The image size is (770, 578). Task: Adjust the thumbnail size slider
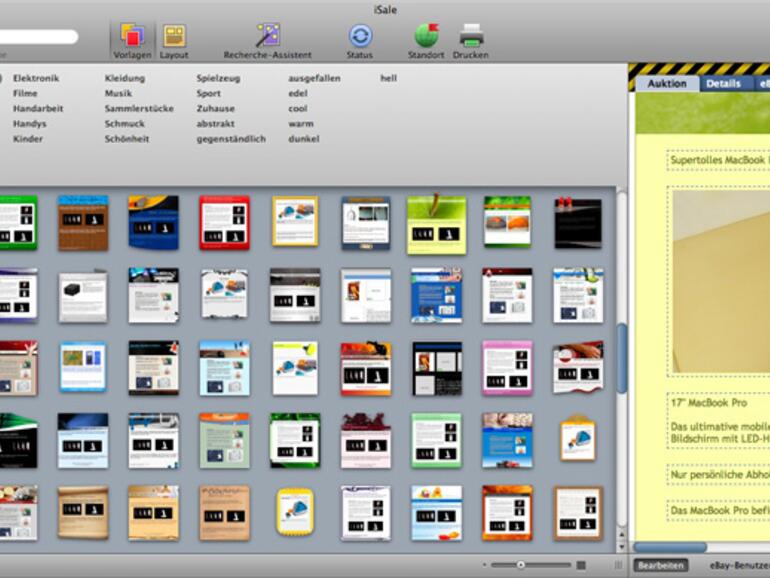tap(520, 565)
